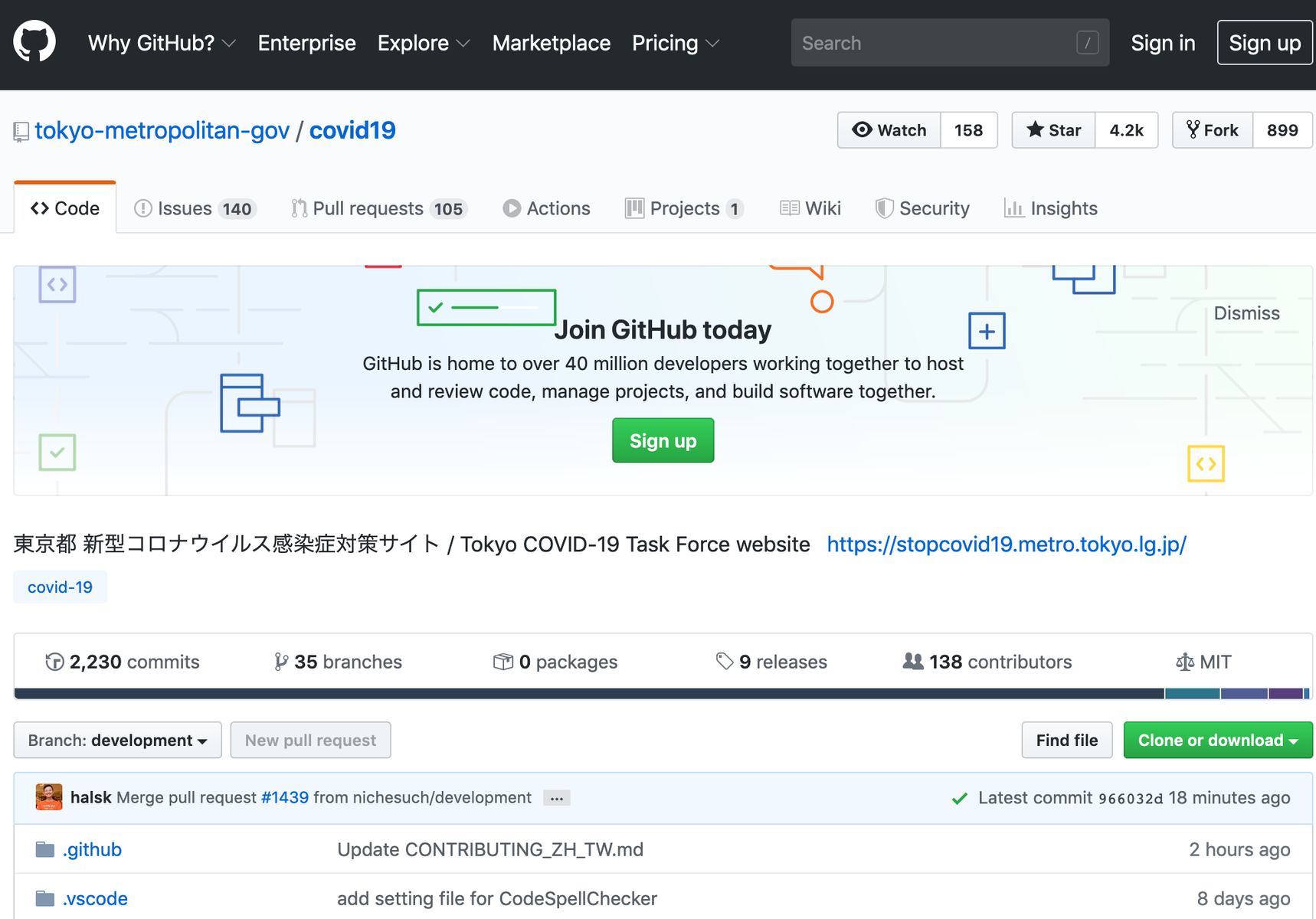View the 9 releases
Image resolution: width=1316 pixels, height=919 pixels.
(x=771, y=662)
